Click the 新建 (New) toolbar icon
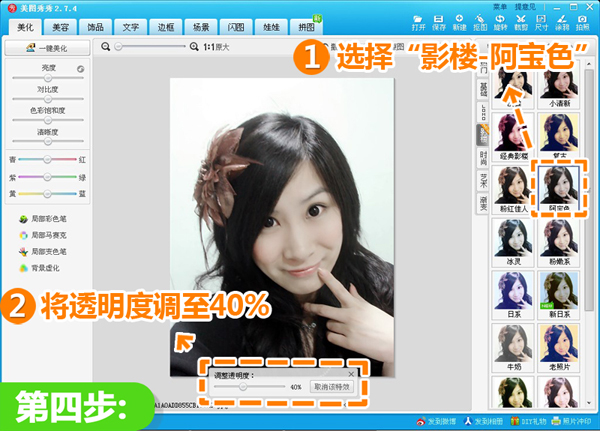The image size is (600, 431). click(x=461, y=22)
